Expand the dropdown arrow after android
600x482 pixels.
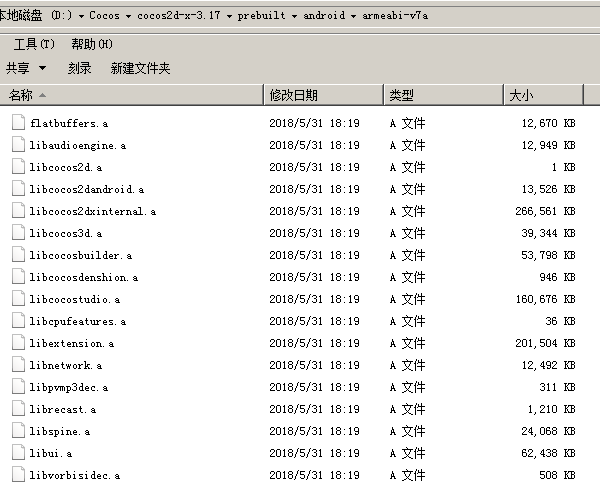tap(354, 16)
